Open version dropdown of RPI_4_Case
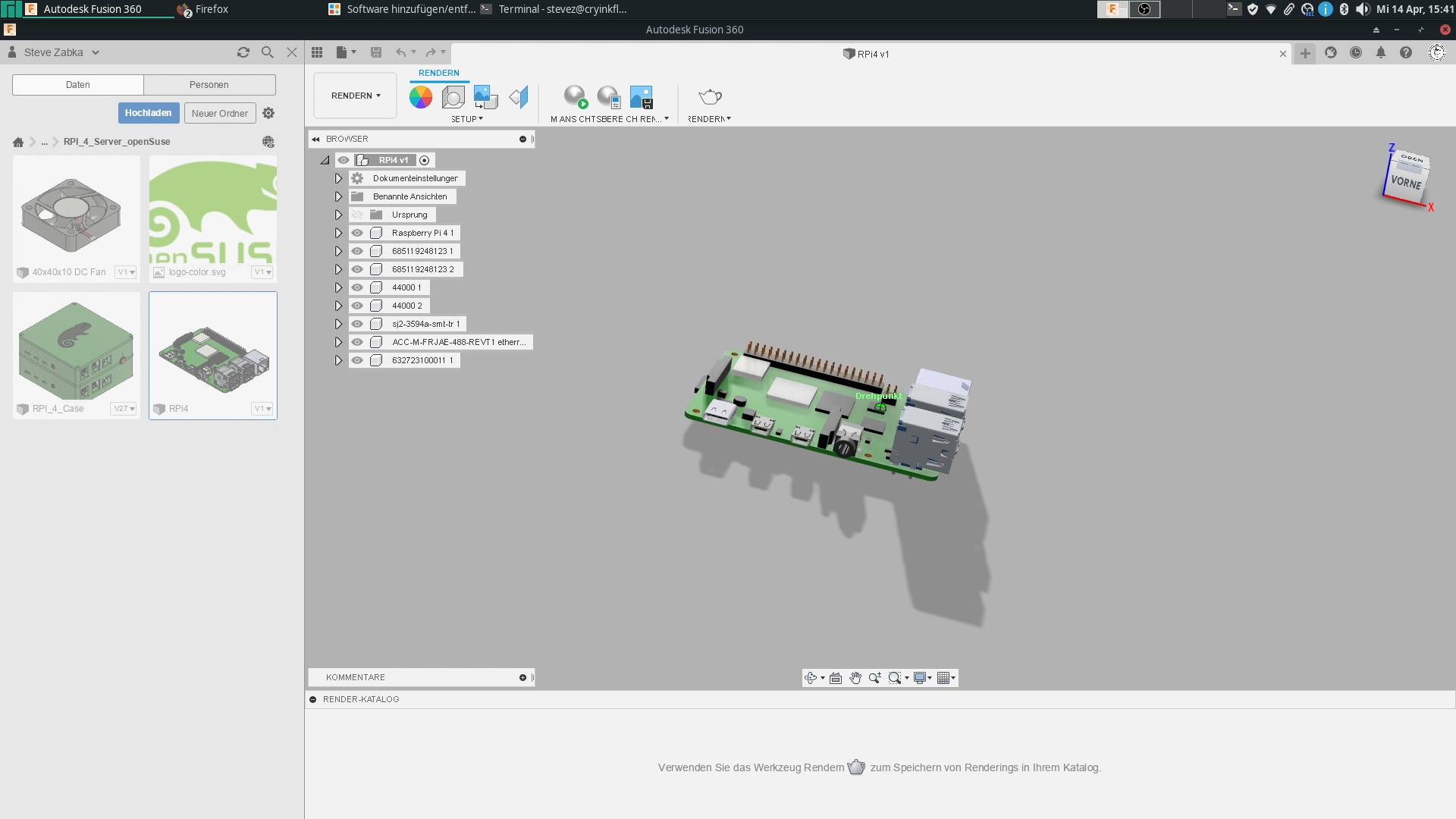1456x819 pixels. pyautogui.click(x=124, y=409)
